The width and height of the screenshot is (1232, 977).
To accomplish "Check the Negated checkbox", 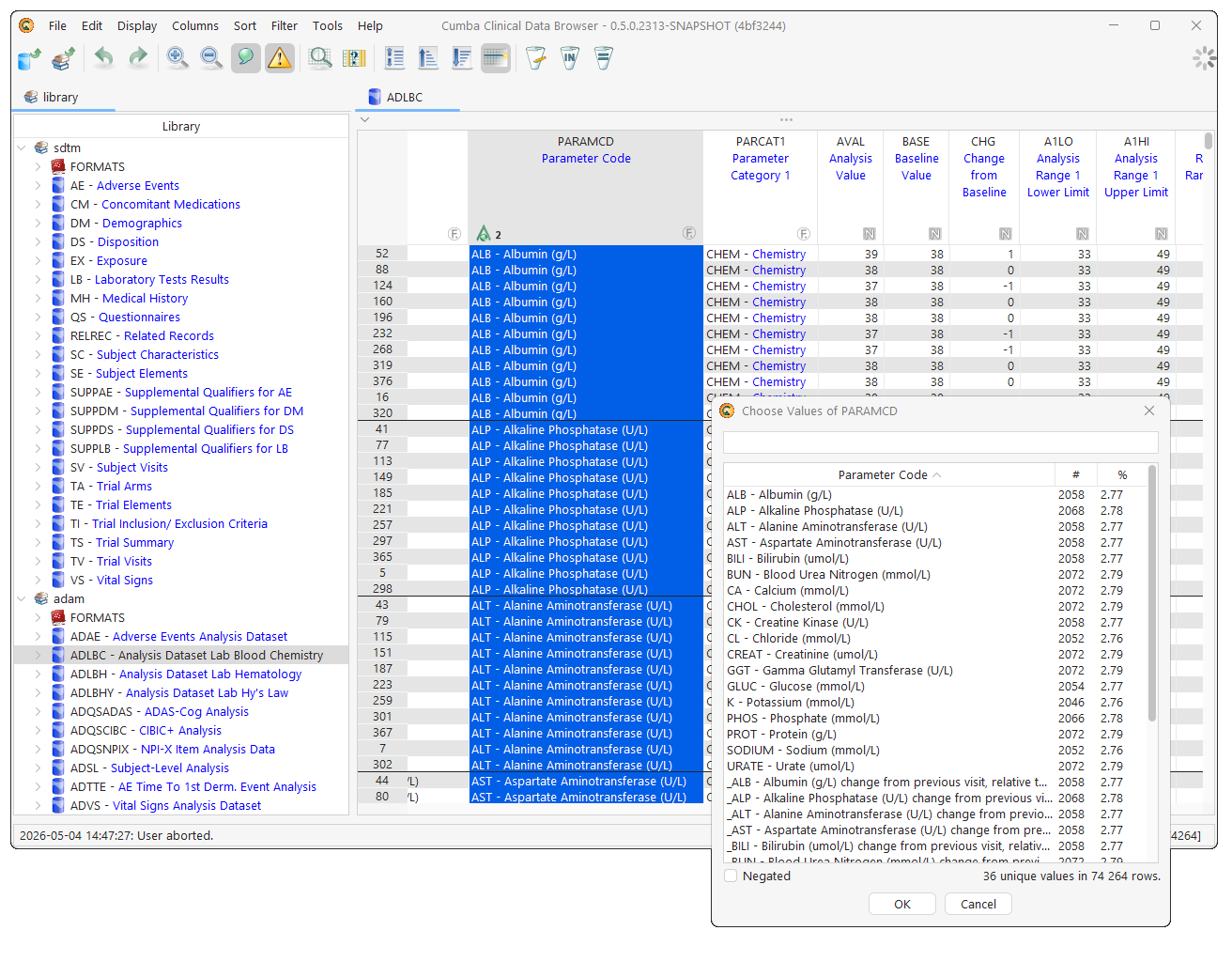I will (x=731, y=876).
